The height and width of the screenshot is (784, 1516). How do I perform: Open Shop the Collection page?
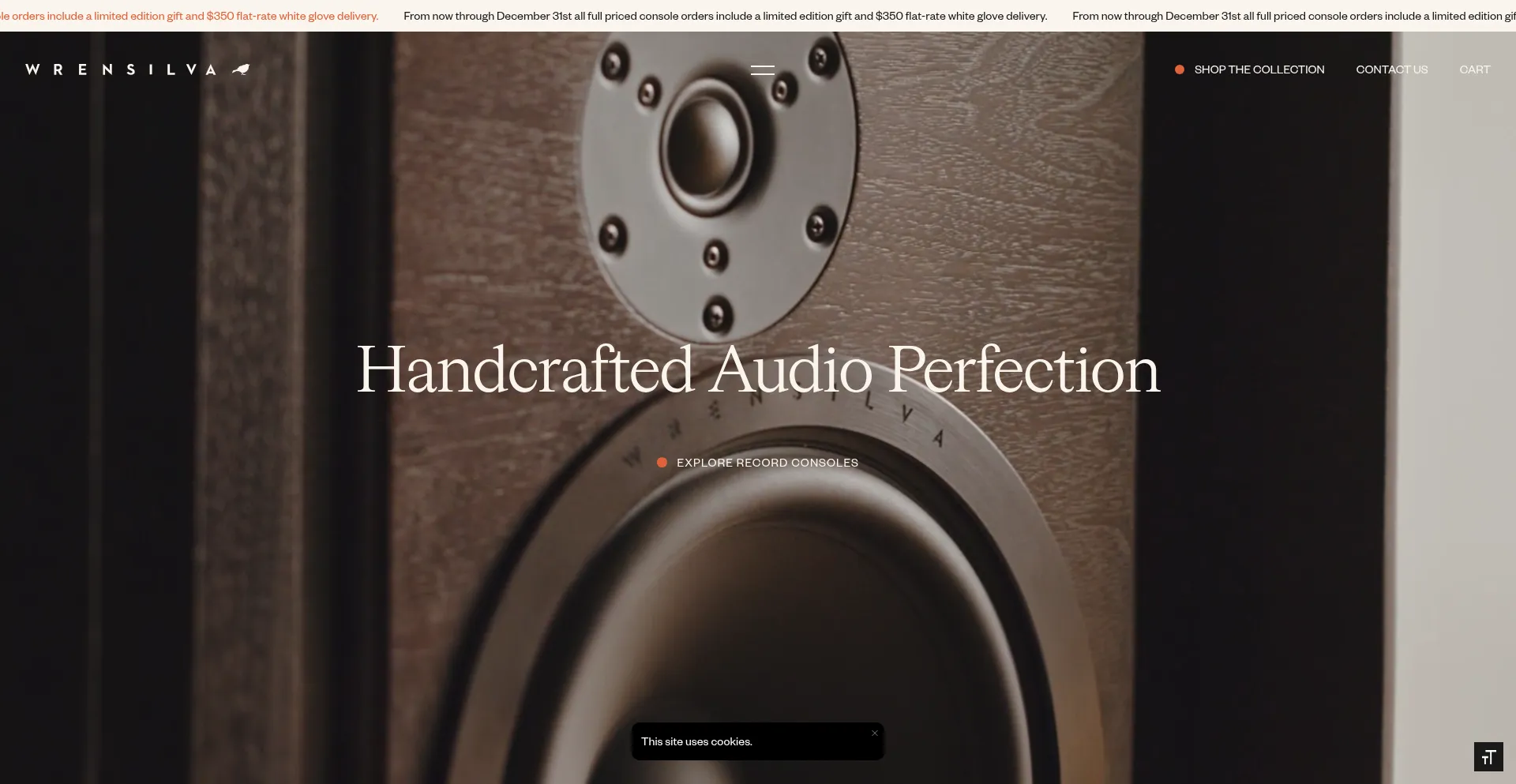tap(1259, 69)
